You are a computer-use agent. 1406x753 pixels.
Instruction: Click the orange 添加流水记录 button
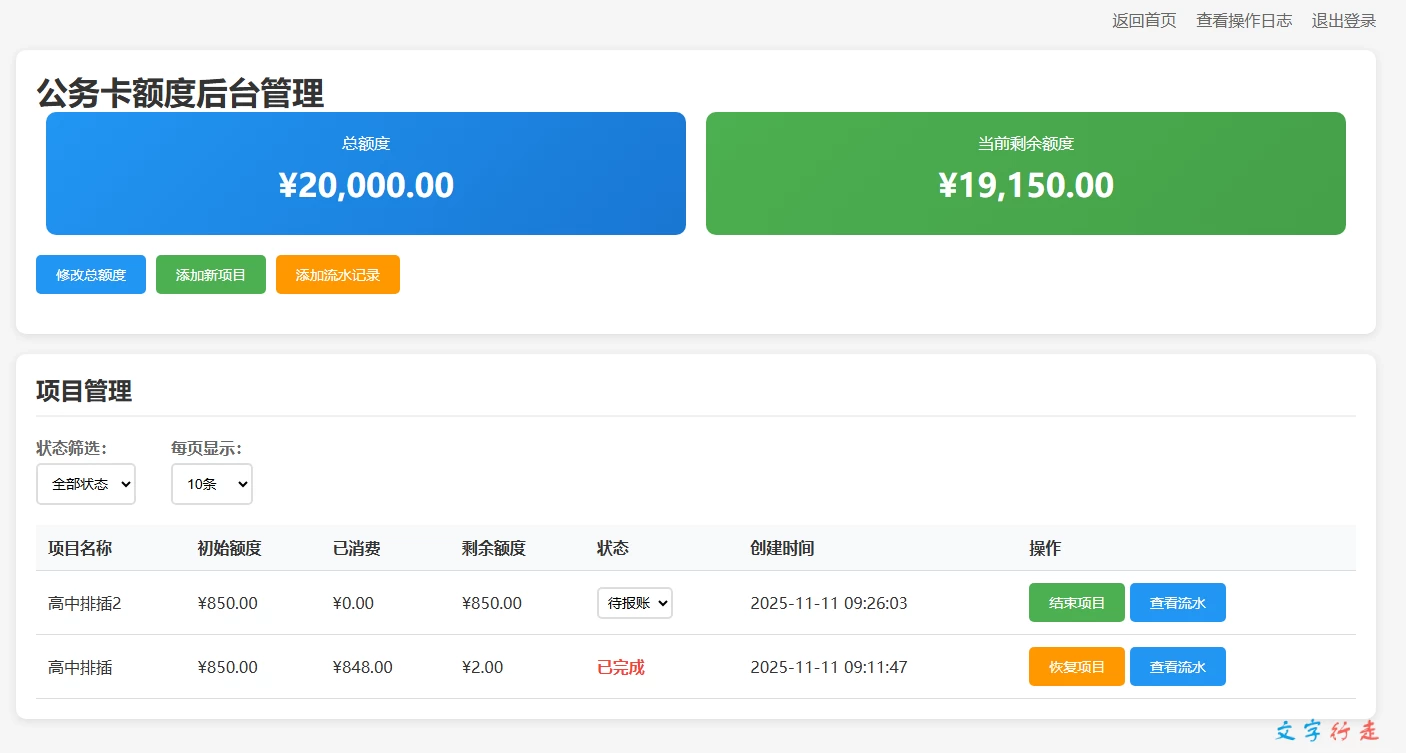[338, 275]
